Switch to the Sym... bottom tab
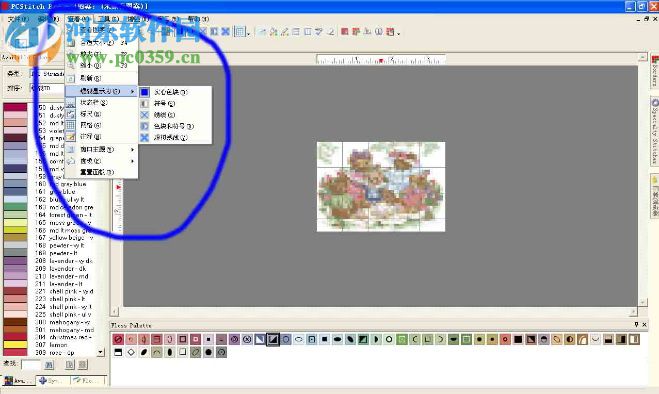The height and width of the screenshot is (394, 659). (x=53, y=381)
